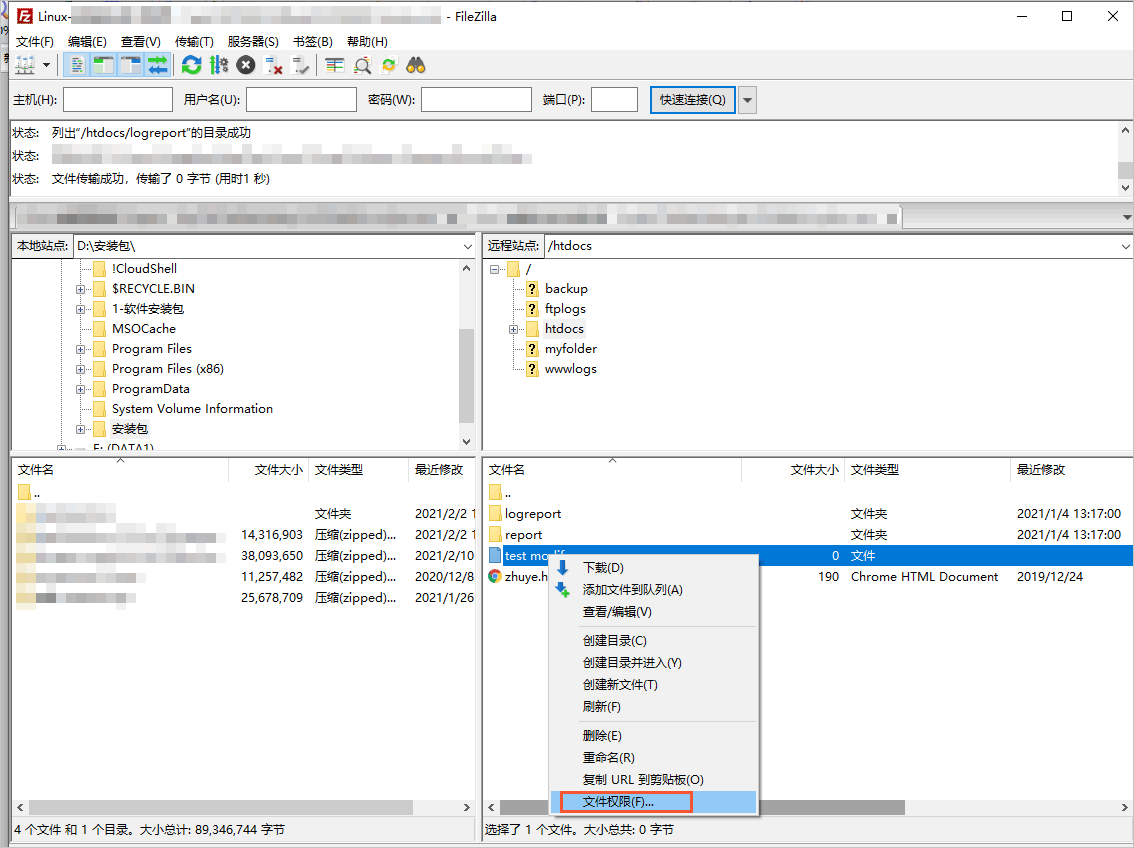
Task: Select the MSOCache local folder
Action: click(x=143, y=329)
